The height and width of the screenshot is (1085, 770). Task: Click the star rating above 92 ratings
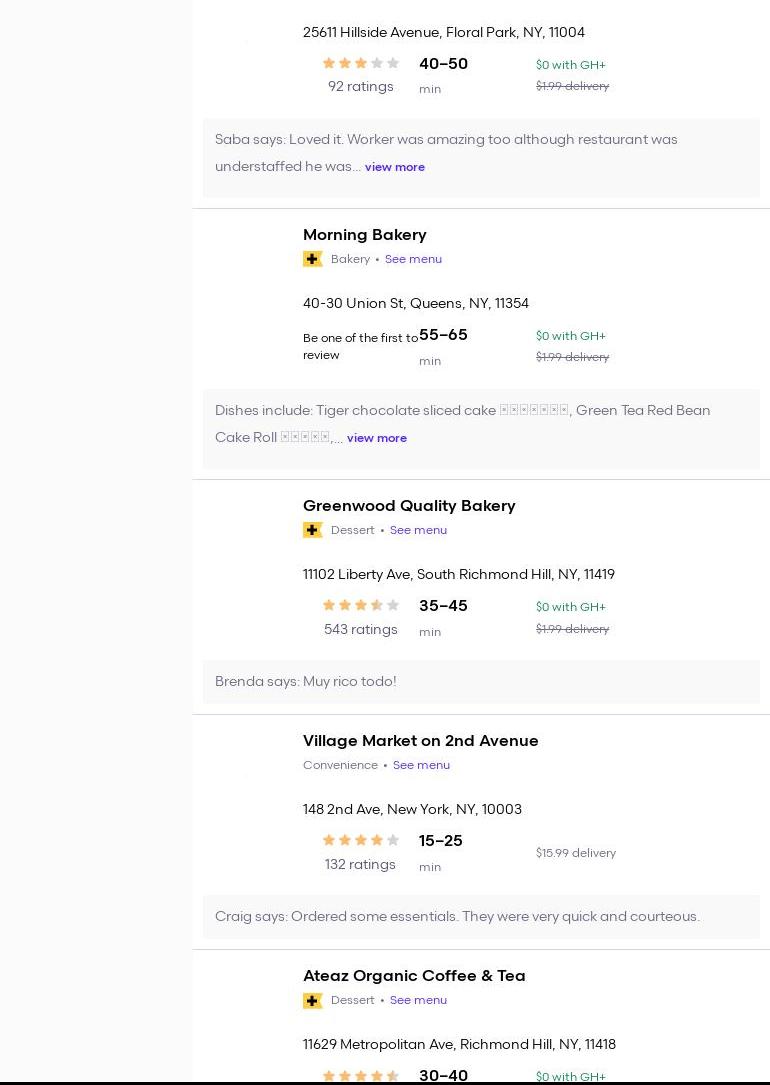(360, 63)
